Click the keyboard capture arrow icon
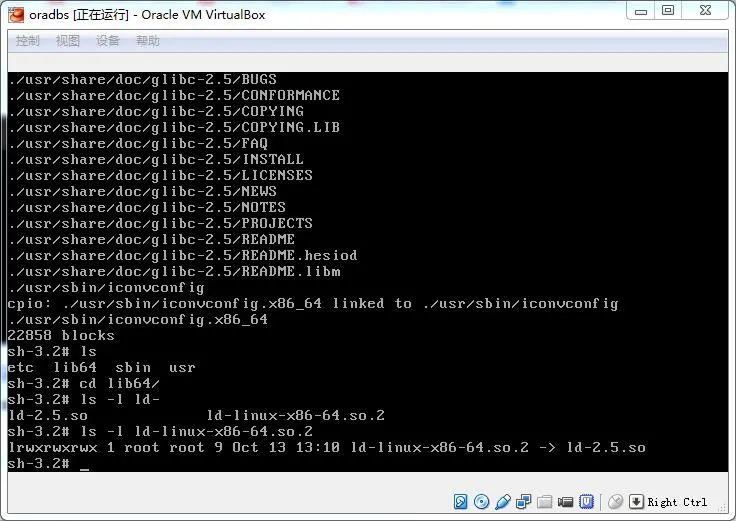 [x=636, y=502]
